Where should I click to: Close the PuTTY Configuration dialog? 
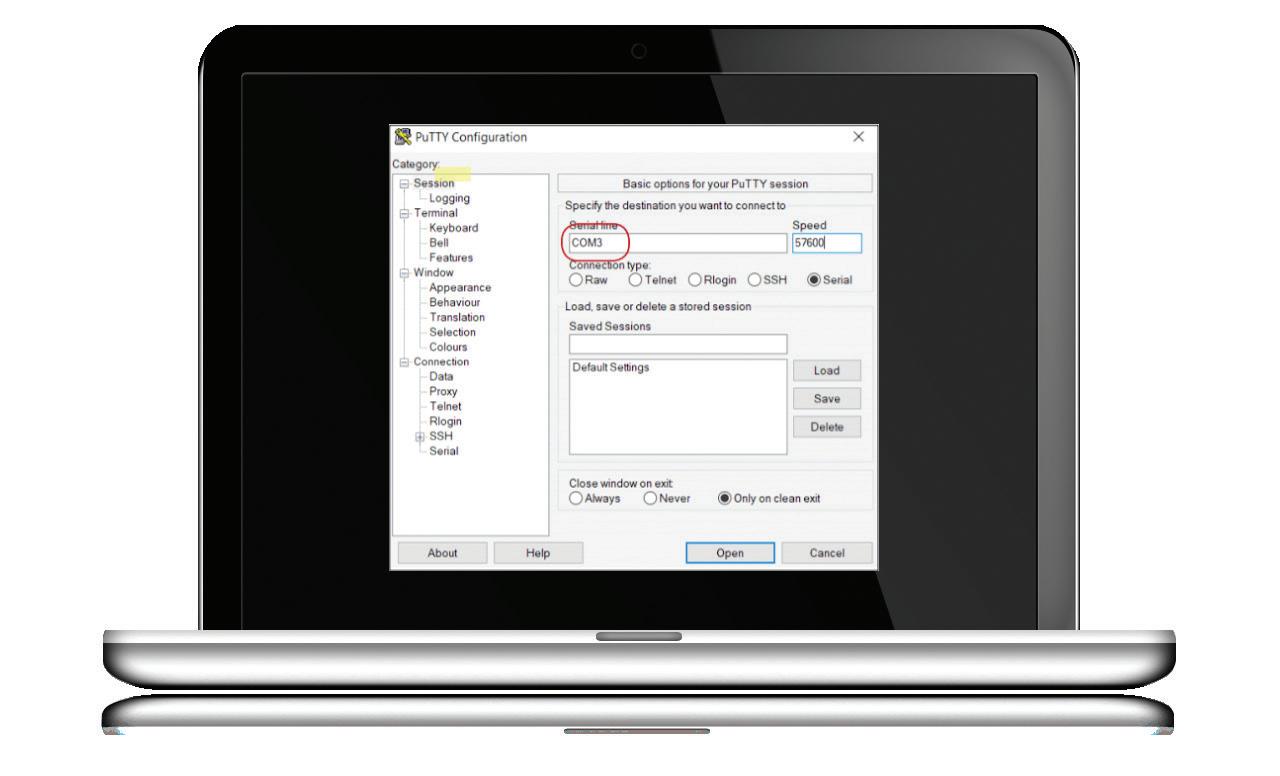pyautogui.click(x=858, y=137)
